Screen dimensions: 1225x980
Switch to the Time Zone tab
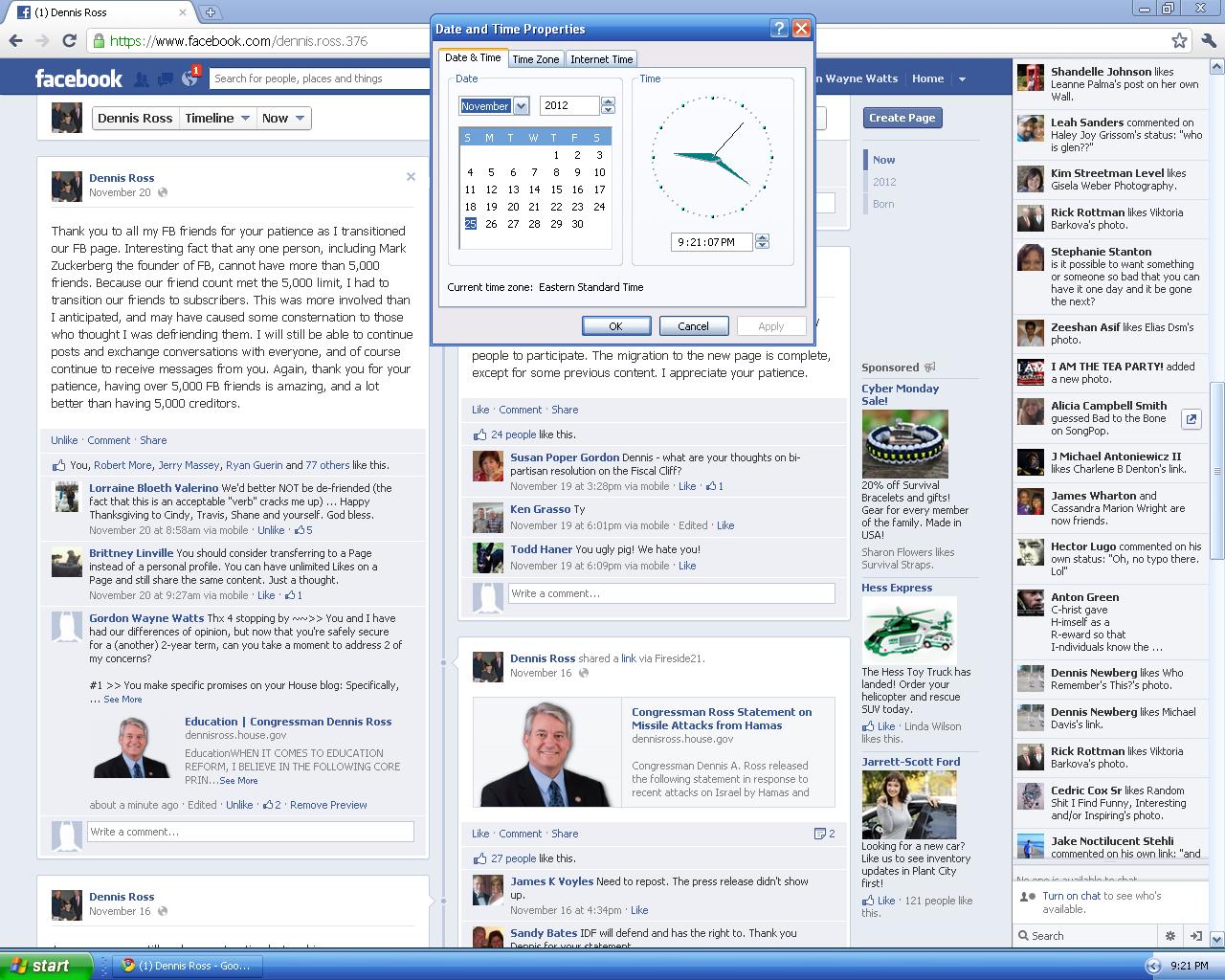(536, 59)
